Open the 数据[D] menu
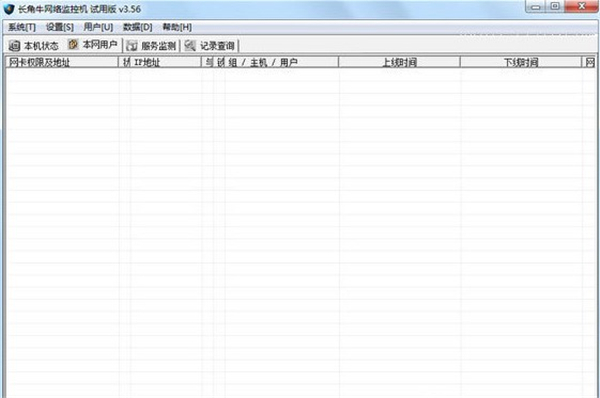The image size is (600, 398). pyautogui.click(x=137, y=27)
